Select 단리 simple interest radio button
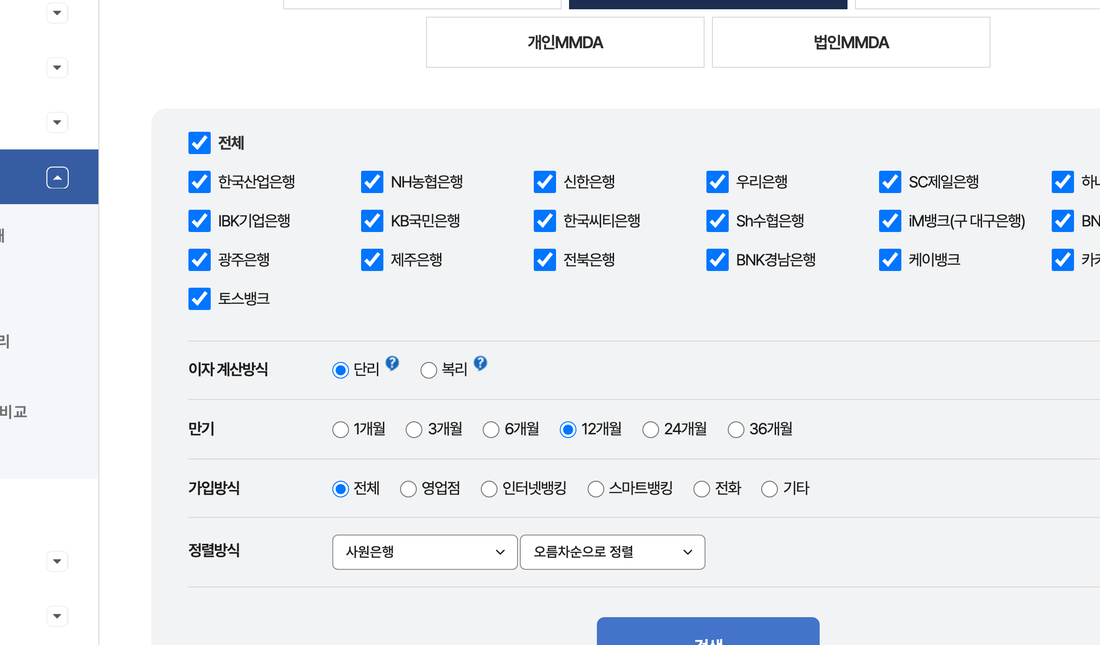Image resolution: width=1100 pixels, height=645 pixels. [x=340, y=370]
